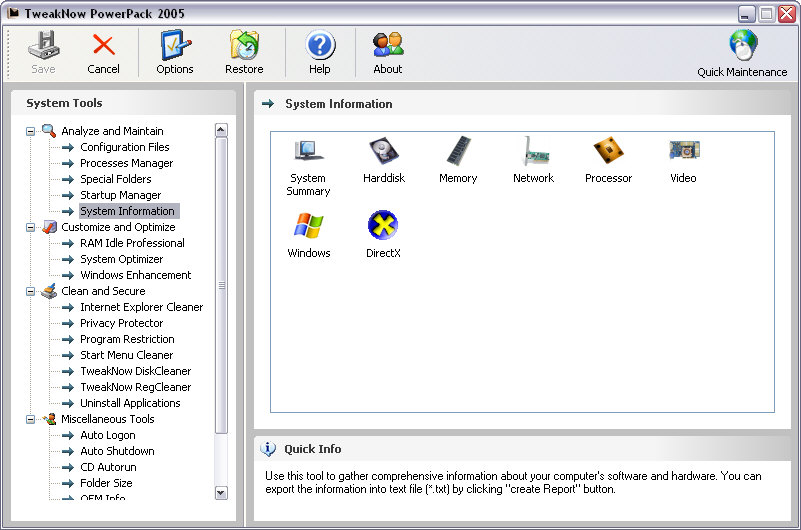Viewport: 801px width, 530px height.
Task: Click the Save toolbar icon
Action: click(x=43, y=45)
